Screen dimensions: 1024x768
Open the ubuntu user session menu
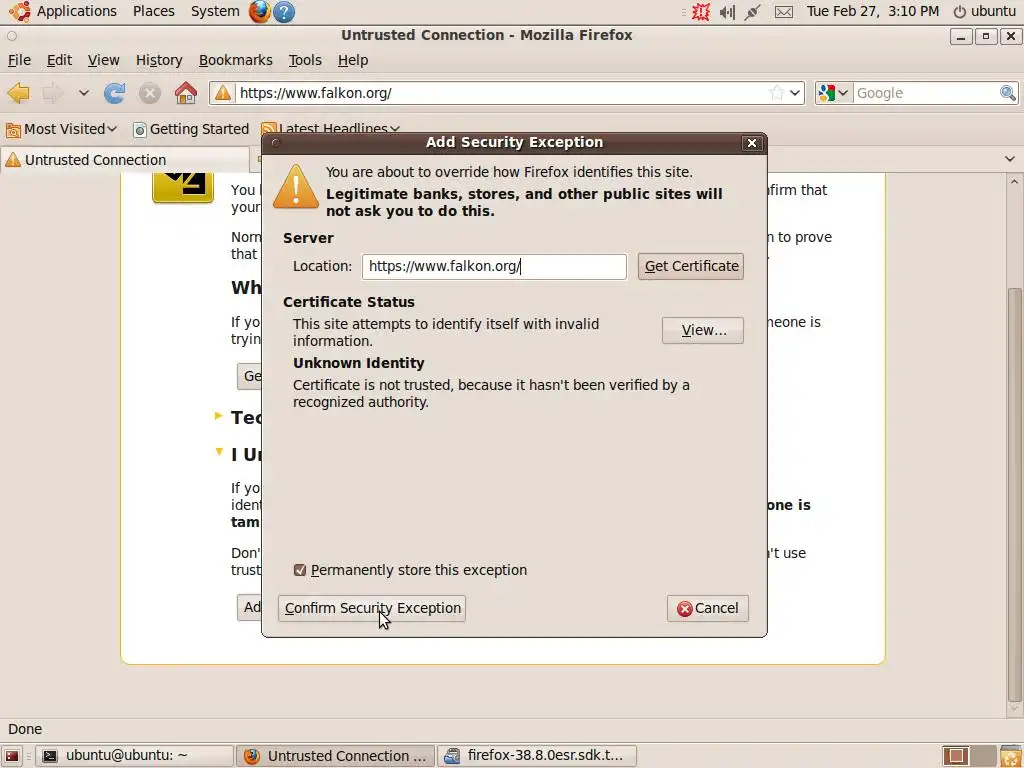pyautogui.click(x=985, y=11)
